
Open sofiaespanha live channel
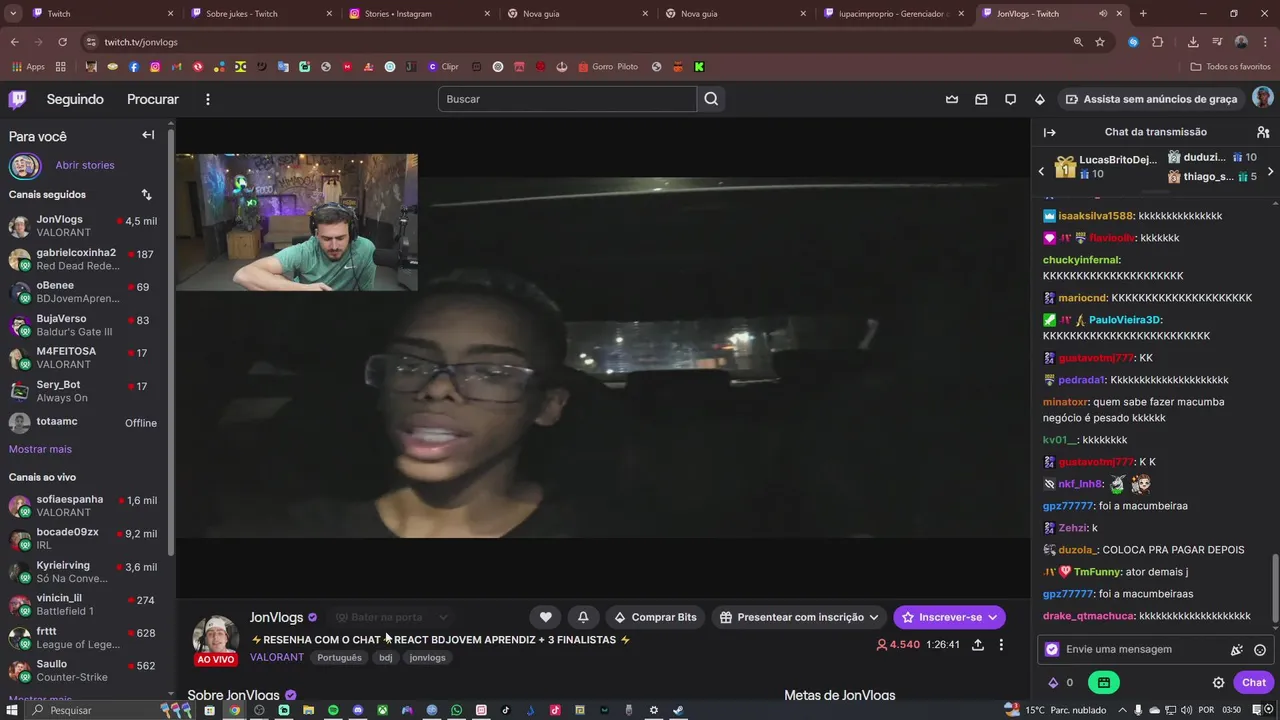84,505
